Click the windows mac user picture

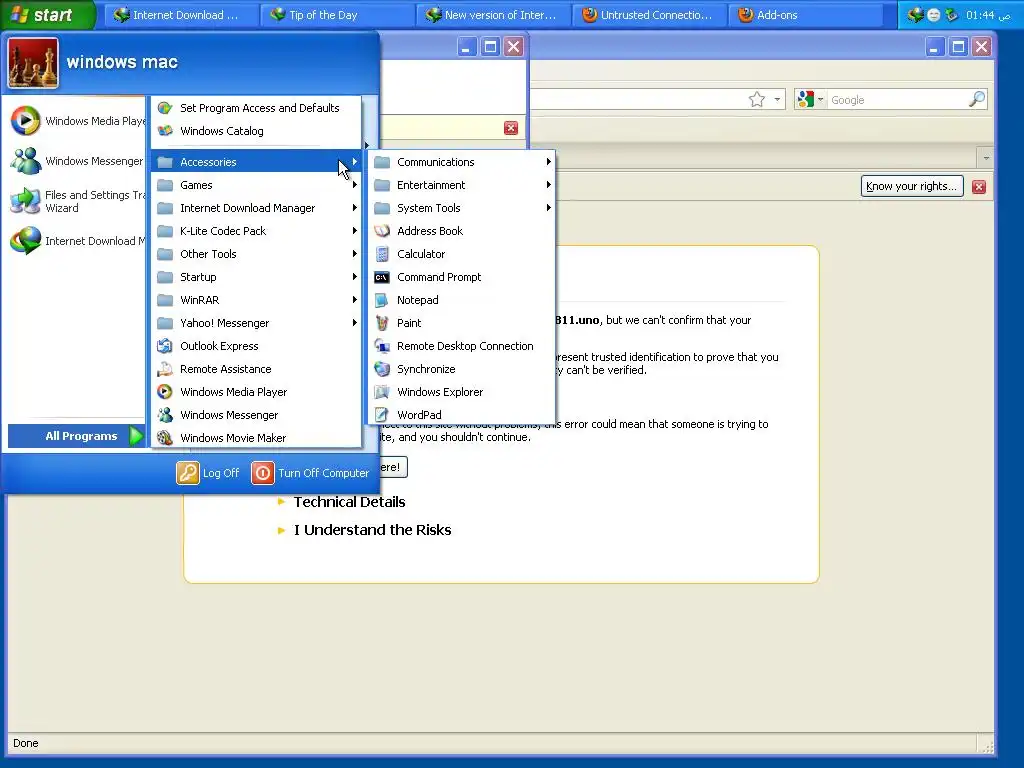click(33, 63)
